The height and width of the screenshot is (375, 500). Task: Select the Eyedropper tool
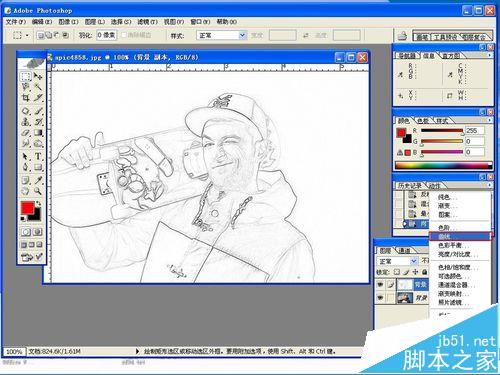coord(38,180)
